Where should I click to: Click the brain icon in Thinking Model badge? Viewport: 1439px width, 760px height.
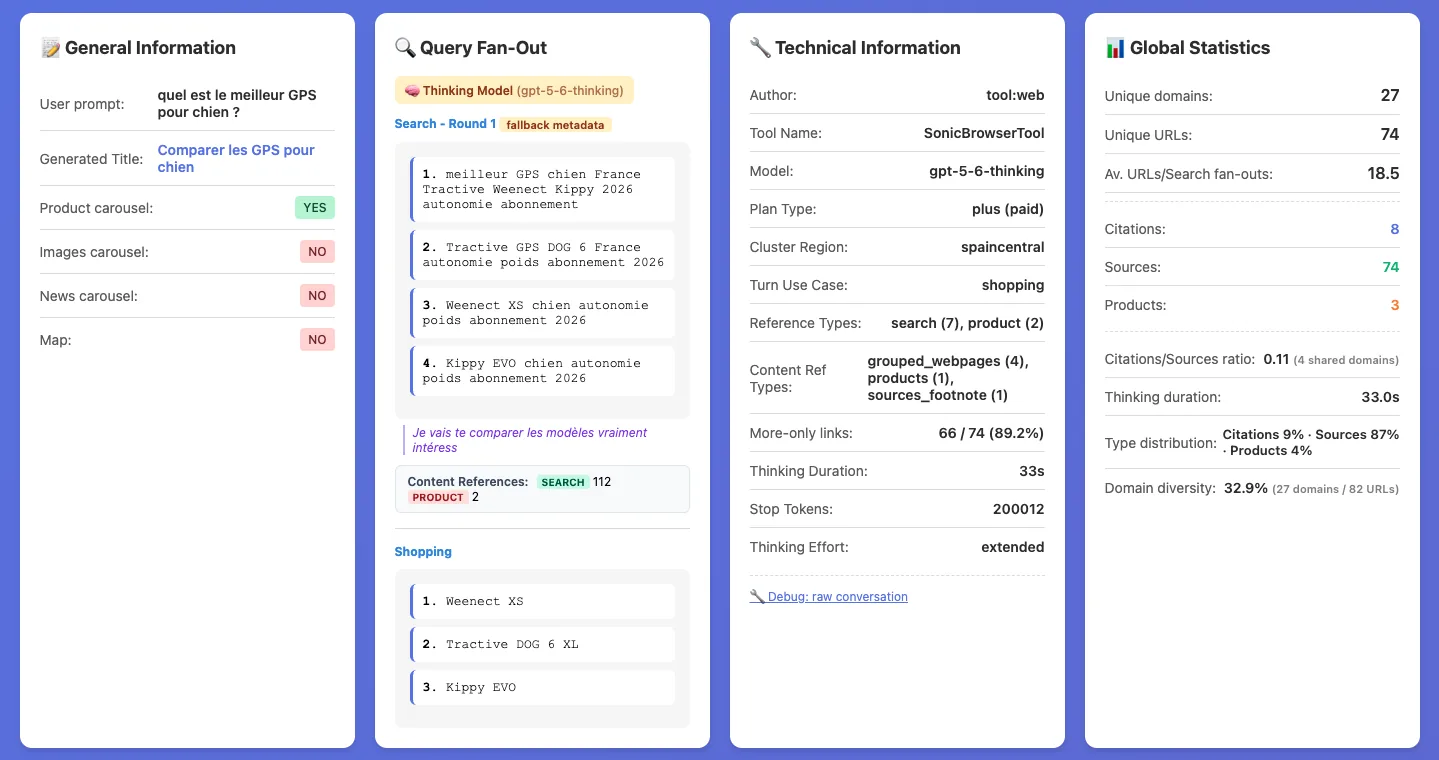(x=411, y=91)
